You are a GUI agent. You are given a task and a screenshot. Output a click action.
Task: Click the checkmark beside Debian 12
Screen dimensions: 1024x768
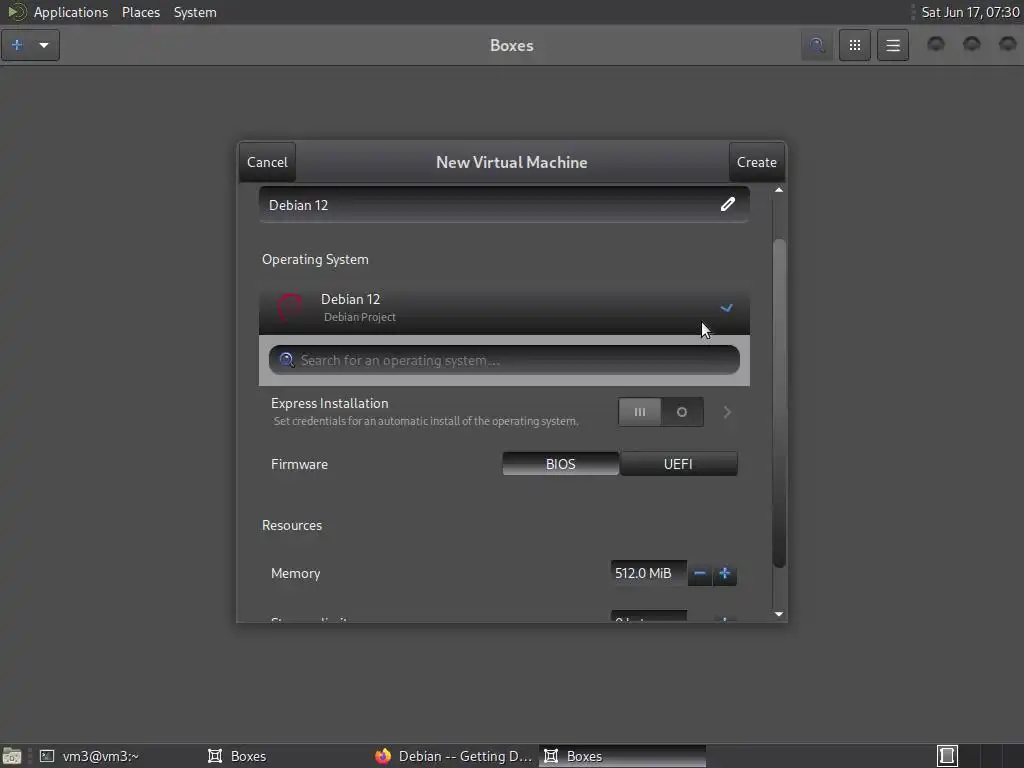(x=726, y=308)
